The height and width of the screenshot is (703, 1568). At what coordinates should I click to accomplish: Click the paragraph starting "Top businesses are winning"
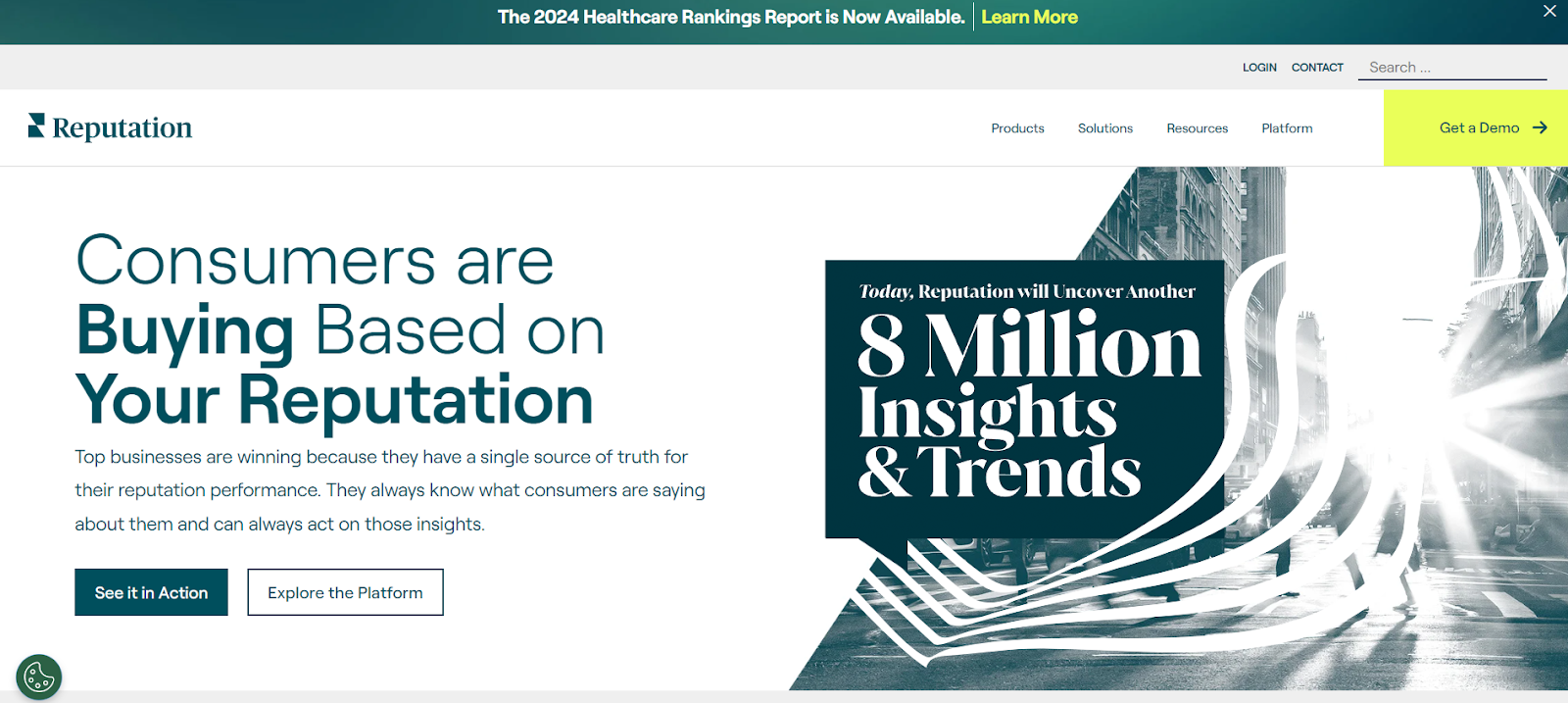[x=390, y=490]
